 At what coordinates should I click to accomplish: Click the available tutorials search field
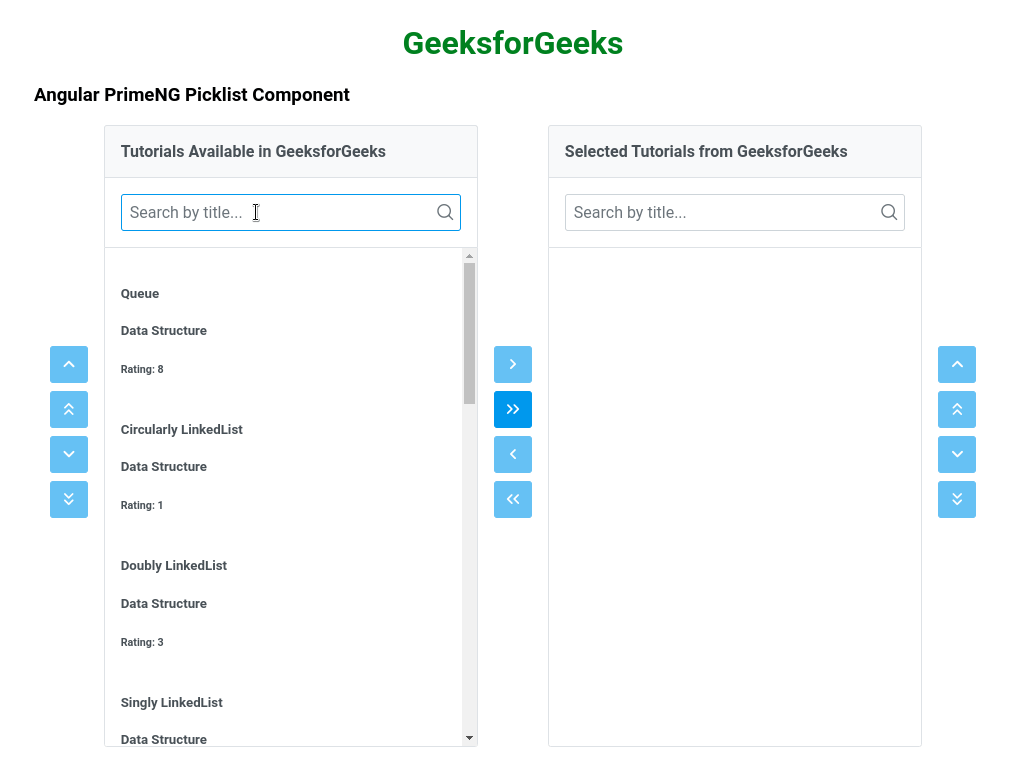[280, 212]
